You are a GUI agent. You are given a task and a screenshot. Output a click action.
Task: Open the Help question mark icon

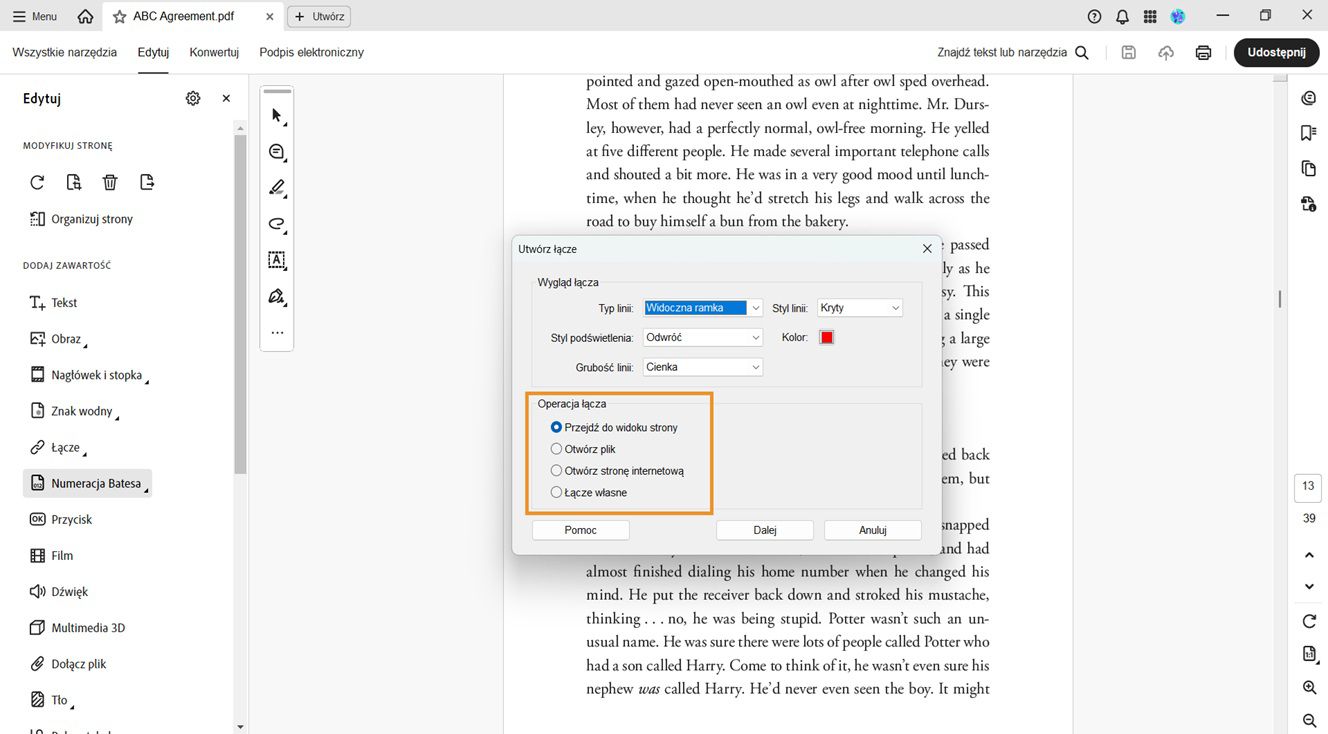click(1094, 17)
